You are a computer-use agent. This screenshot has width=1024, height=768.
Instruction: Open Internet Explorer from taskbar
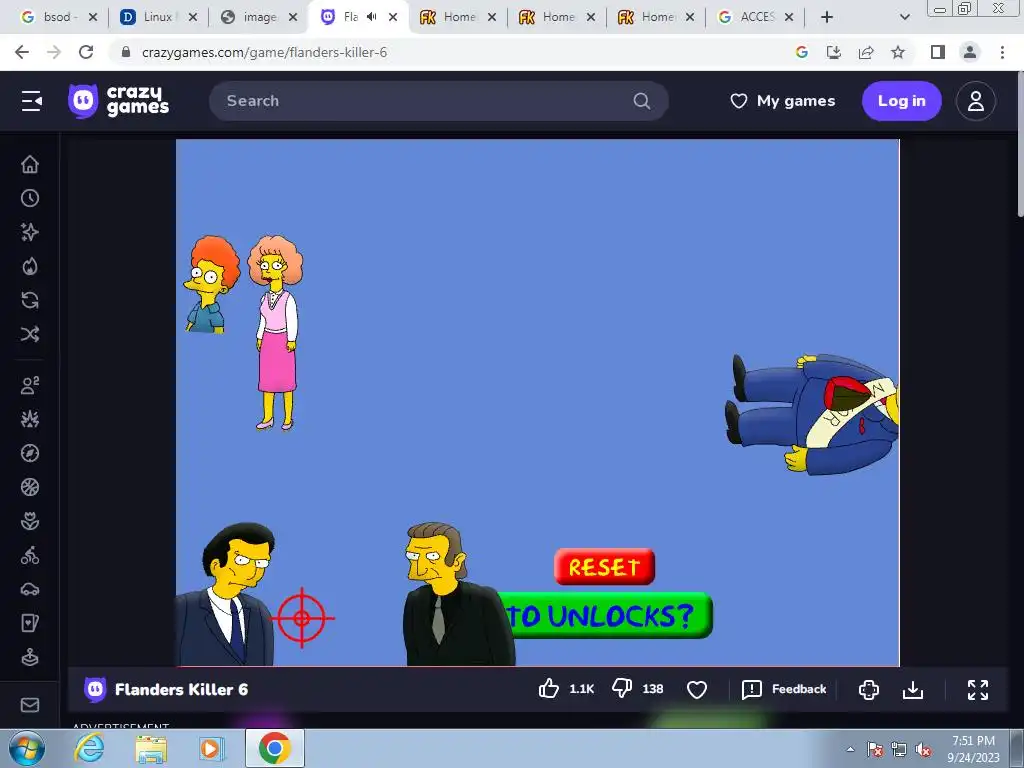89,748
